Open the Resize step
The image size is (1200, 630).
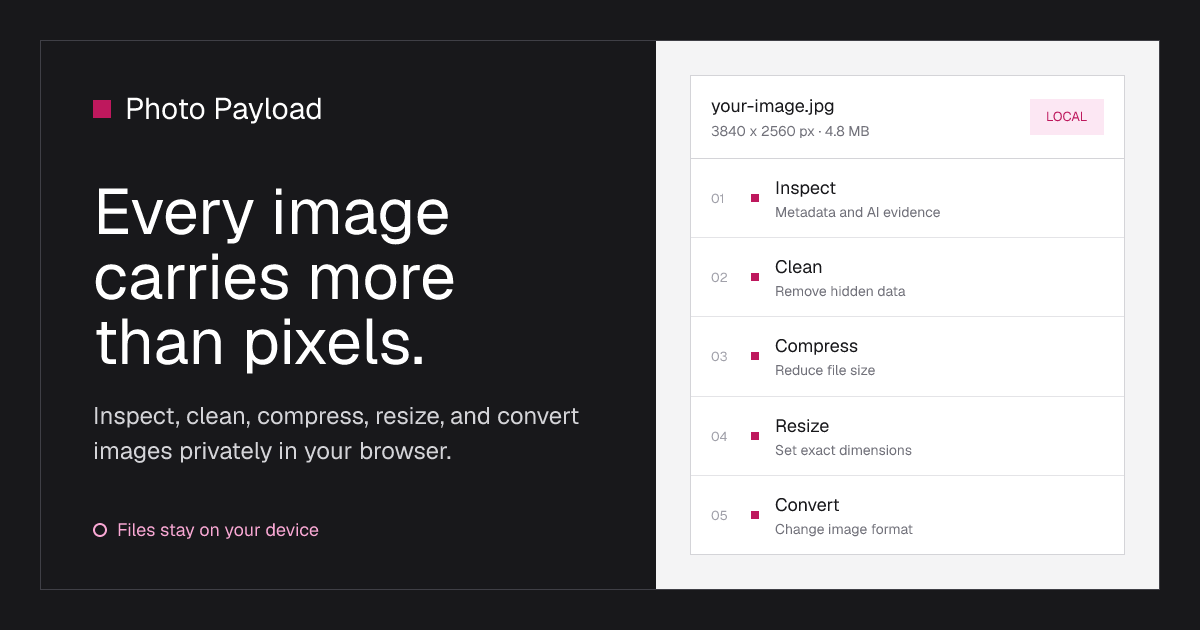(x=907, y=436)
